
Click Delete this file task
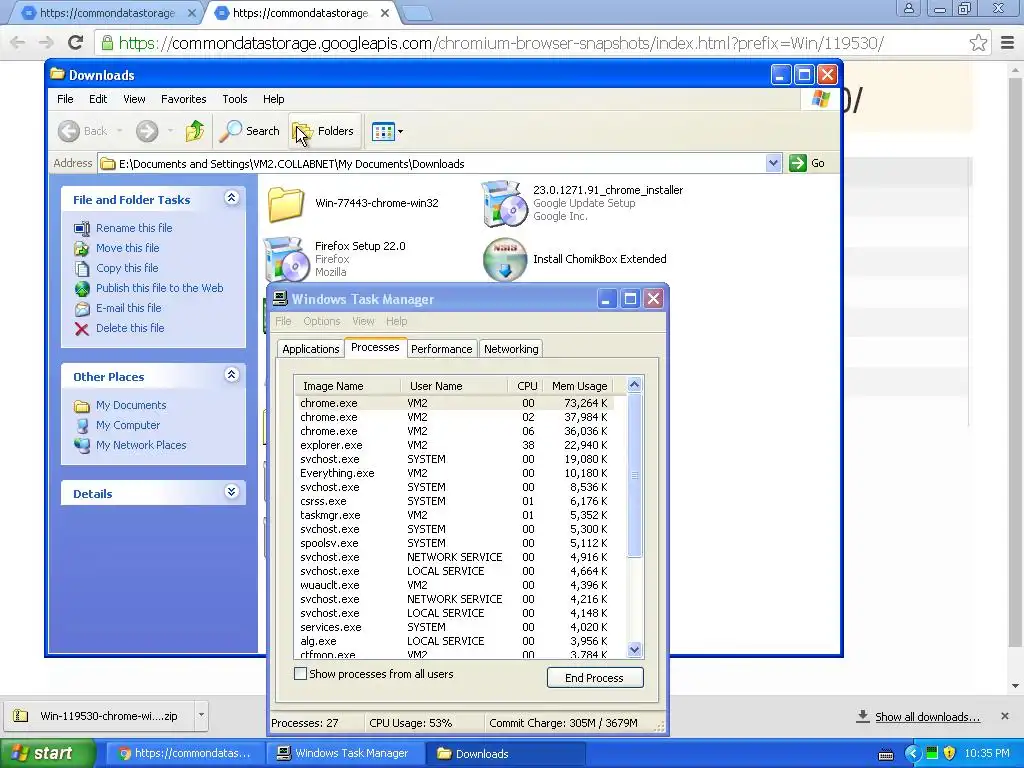(x=130, y=328)
